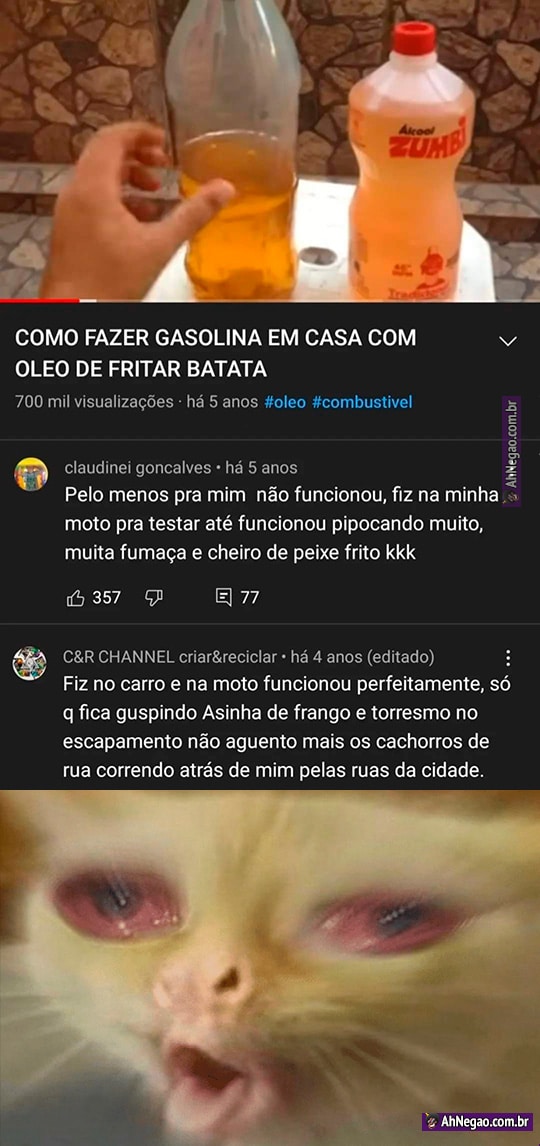Image resolution: width=540 pixels, height=1146 pixels.
Task: Open the C&R CHANNEL profile avatar
Action: 30,663
